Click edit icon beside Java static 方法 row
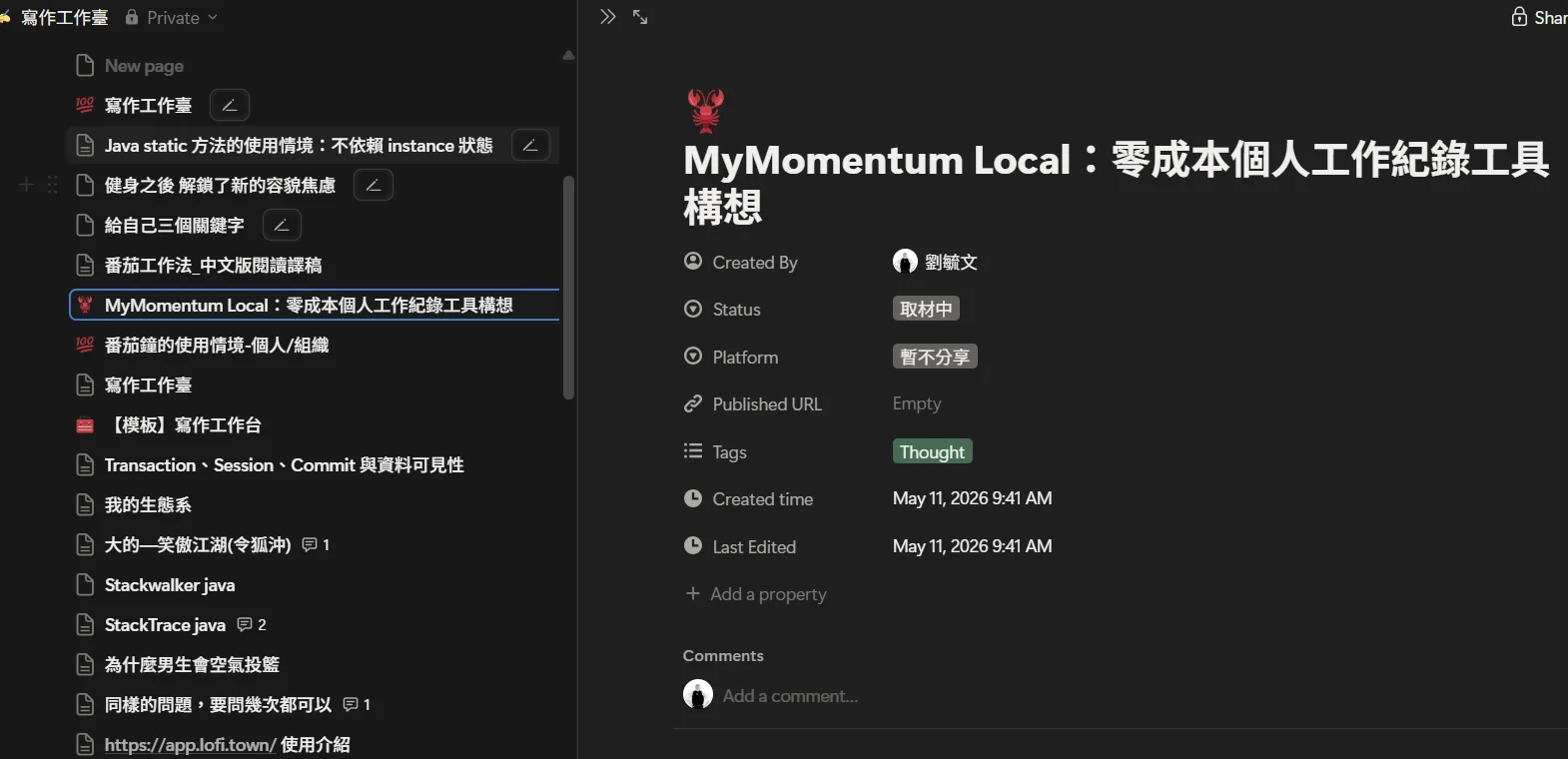 [x=530, y=145]
